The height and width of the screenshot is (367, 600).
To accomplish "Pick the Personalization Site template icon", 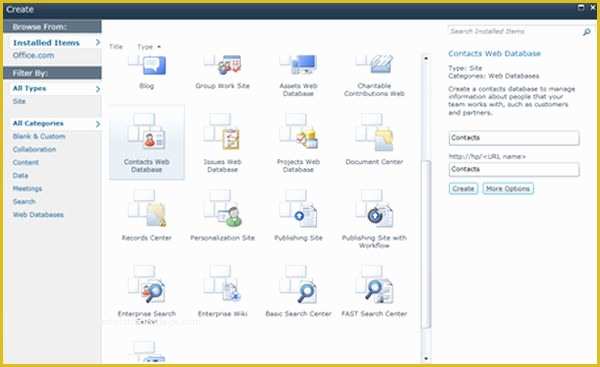I will pos(222,208).
